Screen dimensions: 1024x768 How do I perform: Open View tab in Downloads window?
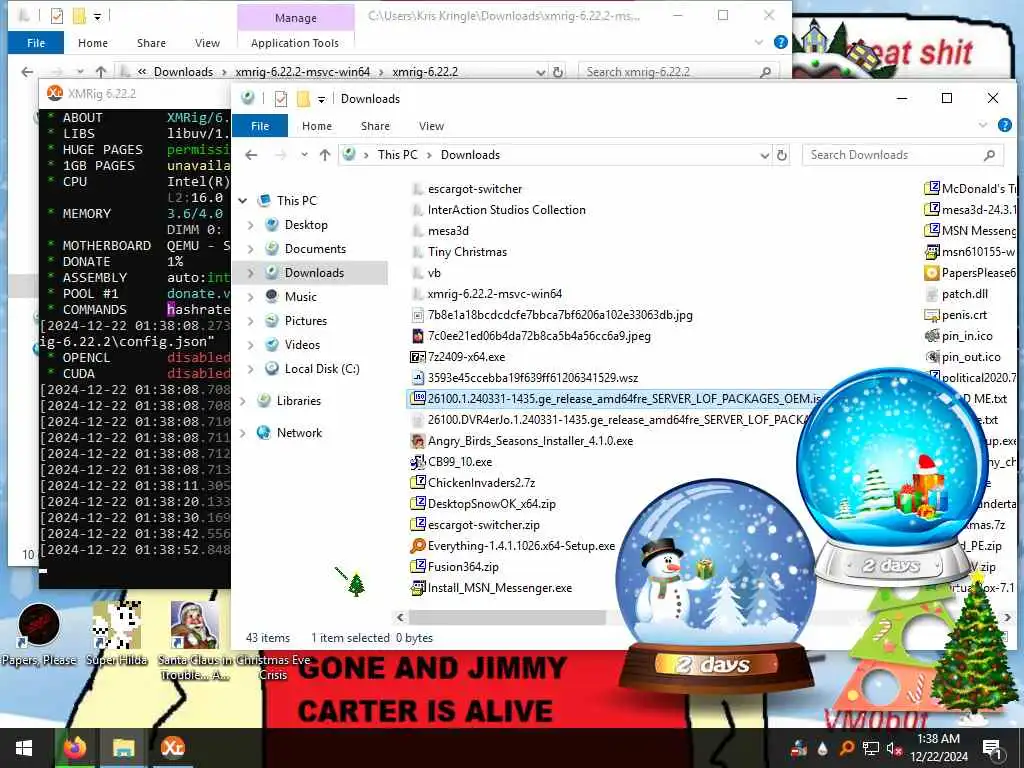431,126
